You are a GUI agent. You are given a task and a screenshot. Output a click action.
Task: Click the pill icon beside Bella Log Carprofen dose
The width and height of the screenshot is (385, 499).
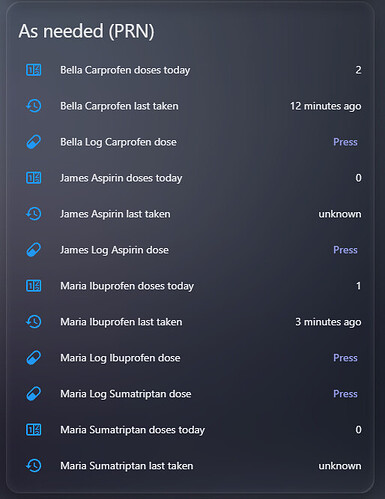[34, 142]
